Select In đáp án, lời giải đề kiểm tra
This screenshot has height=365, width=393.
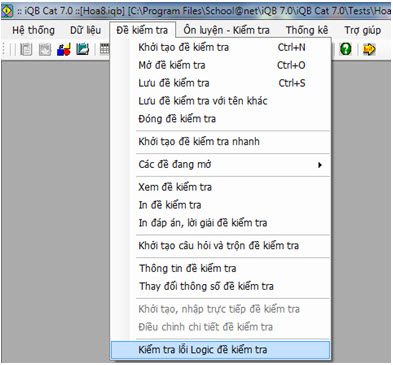[x=221, y=223]
